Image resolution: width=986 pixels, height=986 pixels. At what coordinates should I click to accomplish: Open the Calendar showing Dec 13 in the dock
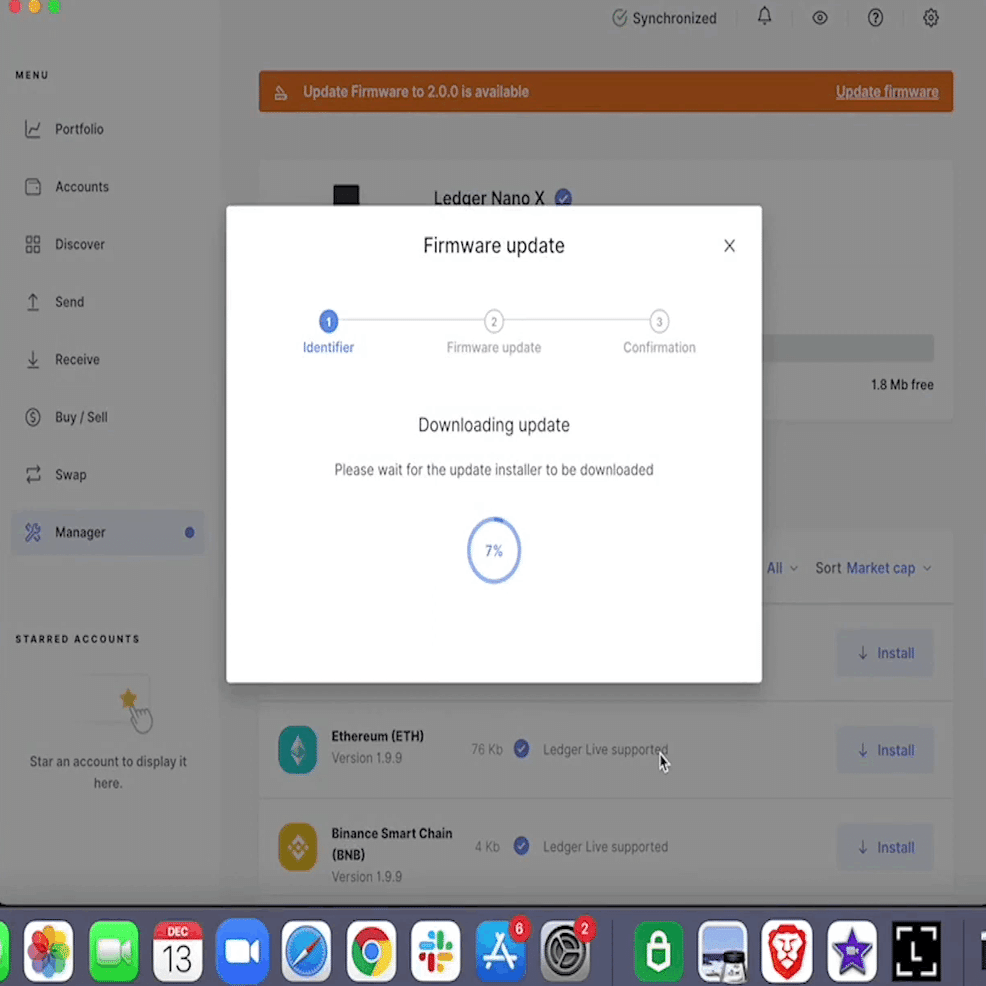[x=178, y=951]
